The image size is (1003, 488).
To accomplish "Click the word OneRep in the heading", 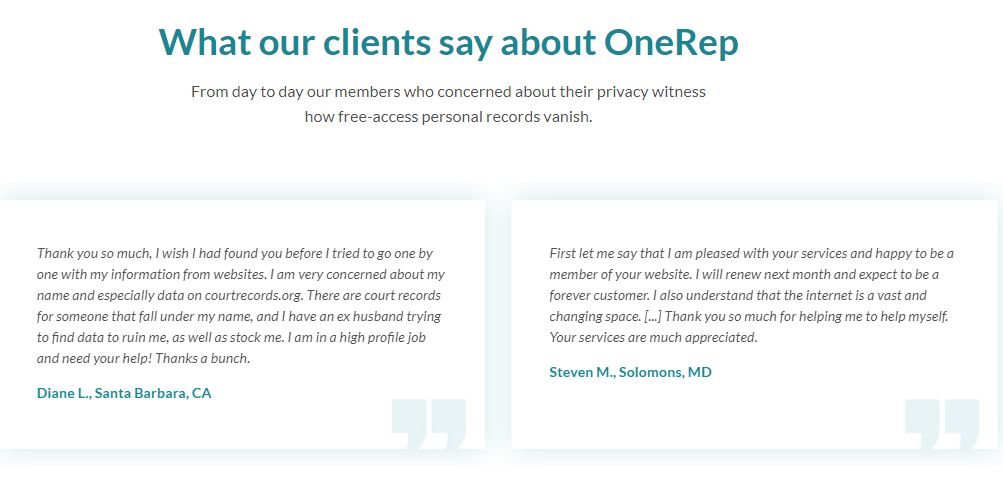I will pyautogui.click(x=671, y=42).
